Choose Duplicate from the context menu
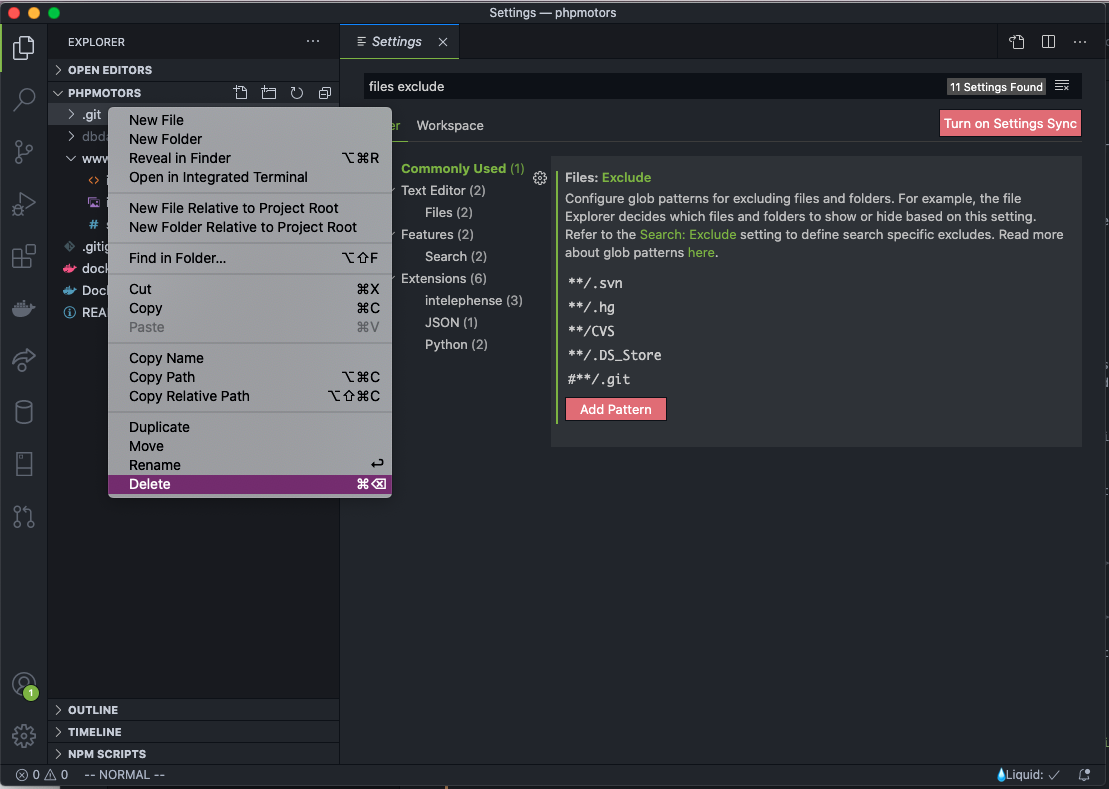 (250, 427)
